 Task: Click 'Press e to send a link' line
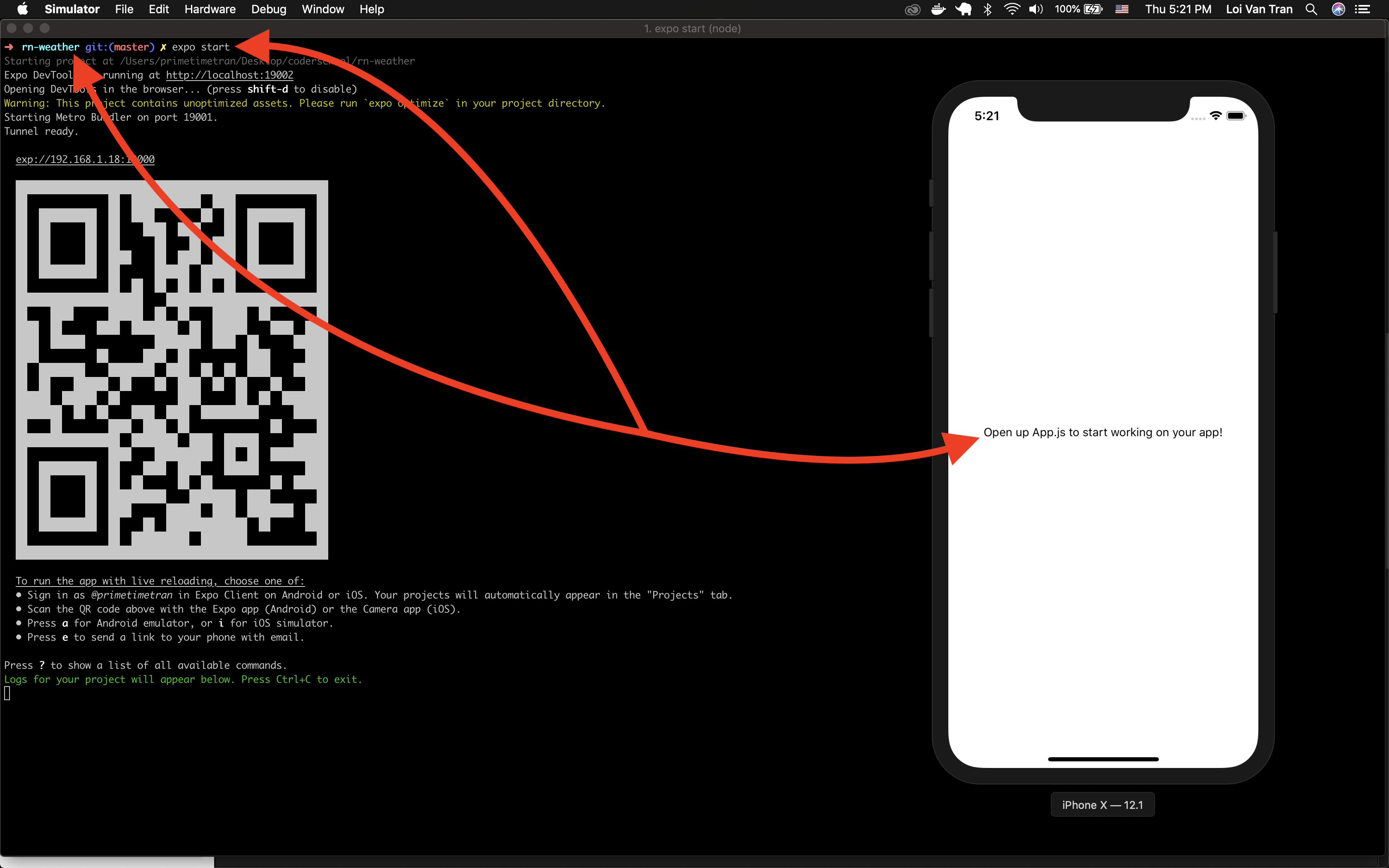tap(160, 637)
